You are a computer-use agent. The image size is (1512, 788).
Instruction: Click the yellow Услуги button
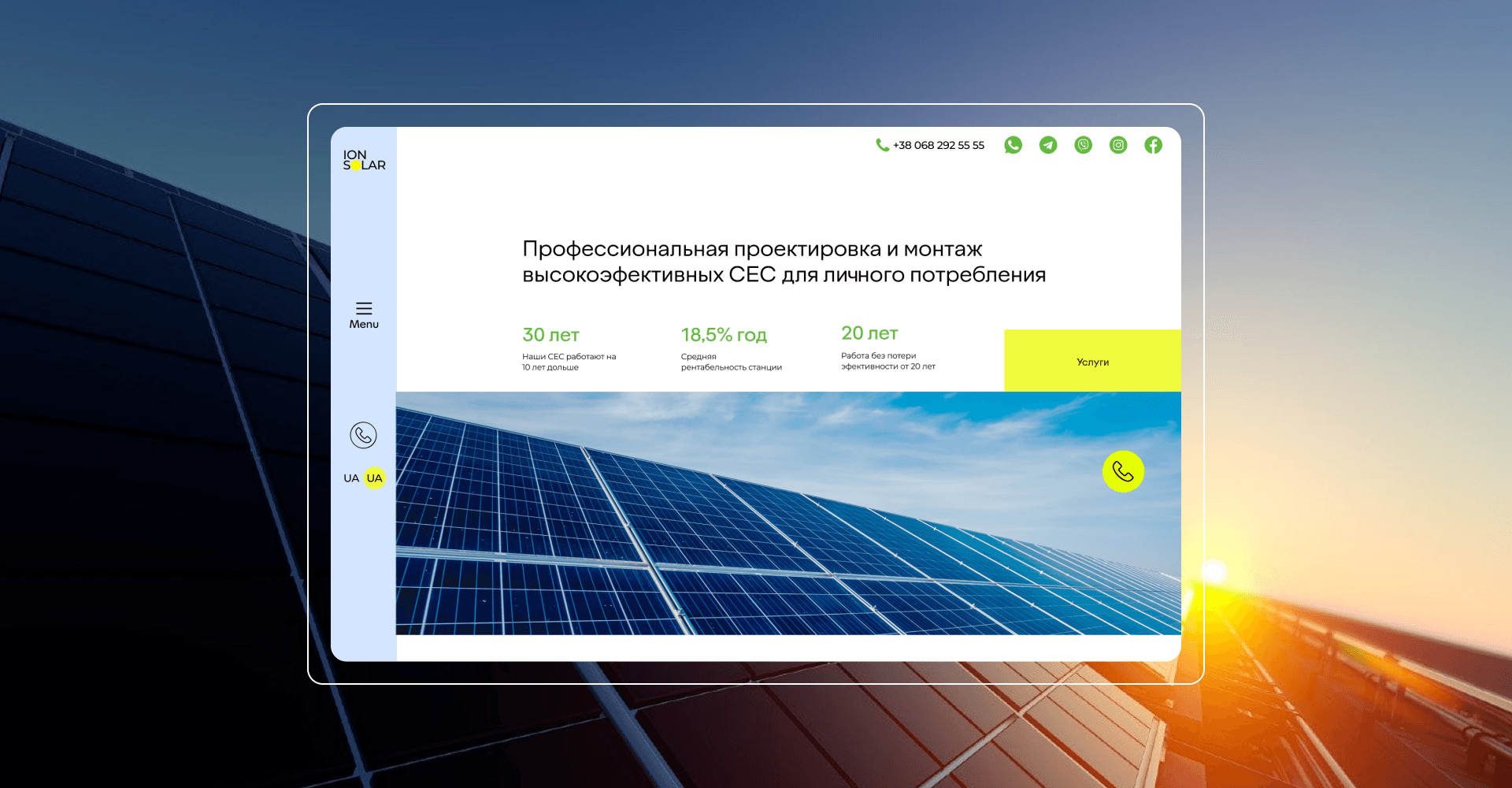pyautogui.click(x=1092, y=361)
